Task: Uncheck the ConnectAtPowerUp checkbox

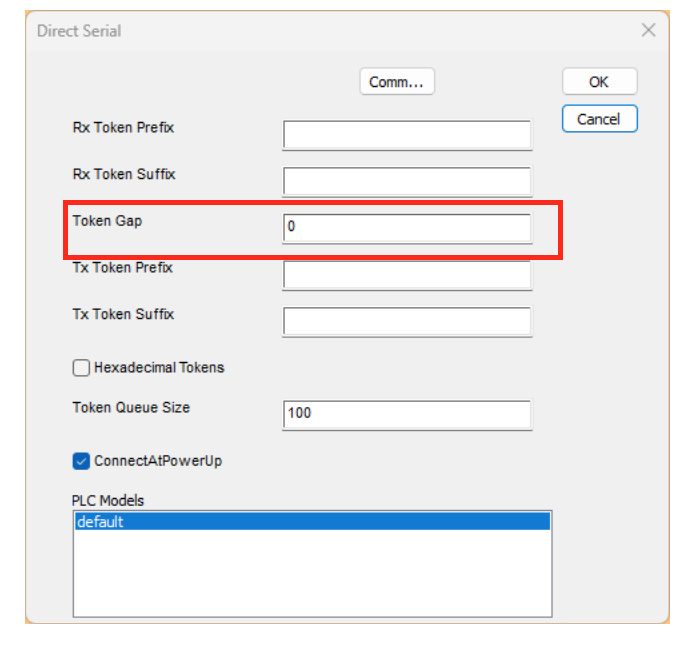Action: 82,461
